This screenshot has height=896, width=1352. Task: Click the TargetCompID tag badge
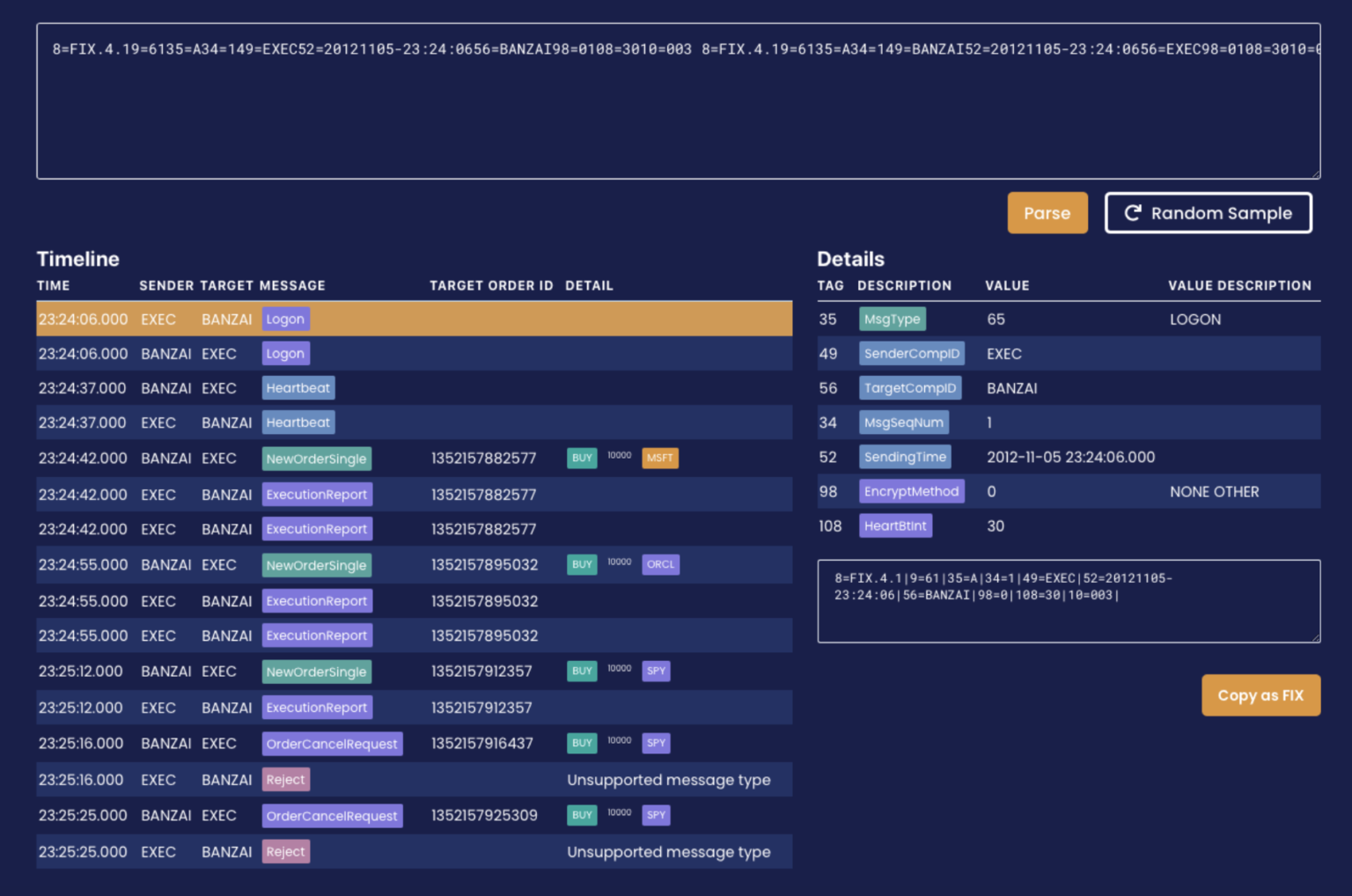tap(909, 388)
